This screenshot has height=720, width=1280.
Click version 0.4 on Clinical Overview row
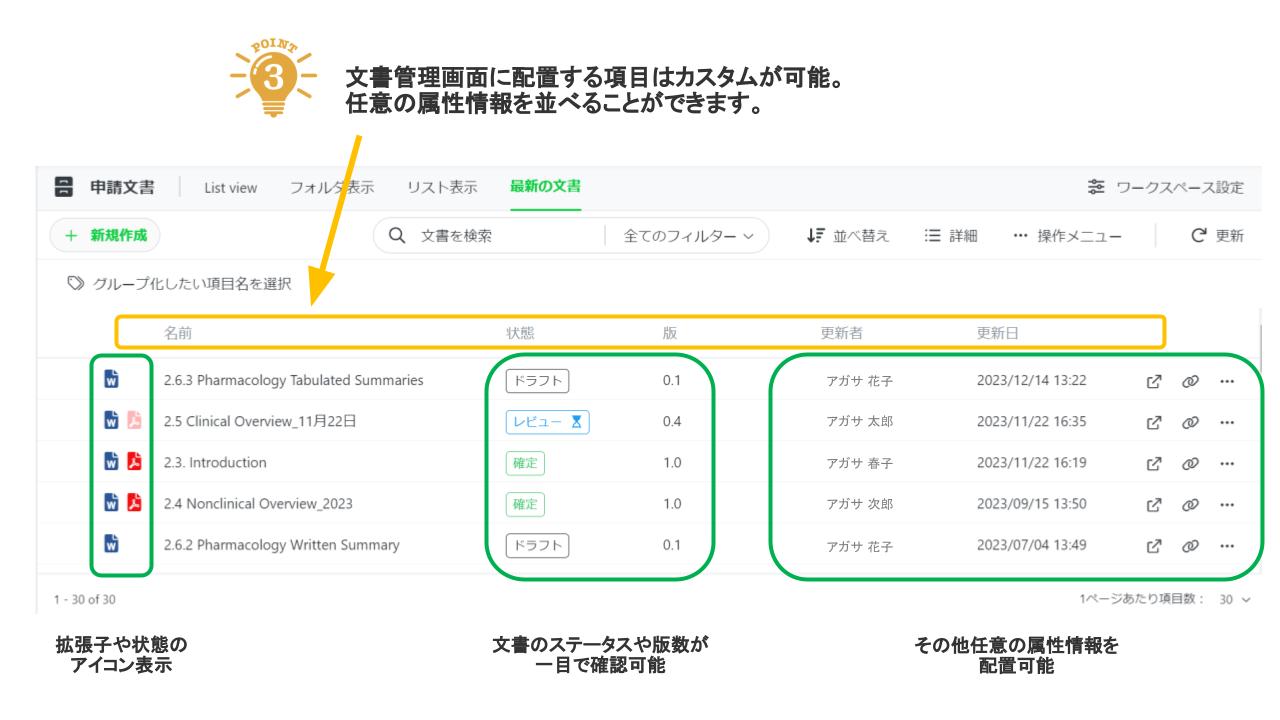(x=672, y=422)
